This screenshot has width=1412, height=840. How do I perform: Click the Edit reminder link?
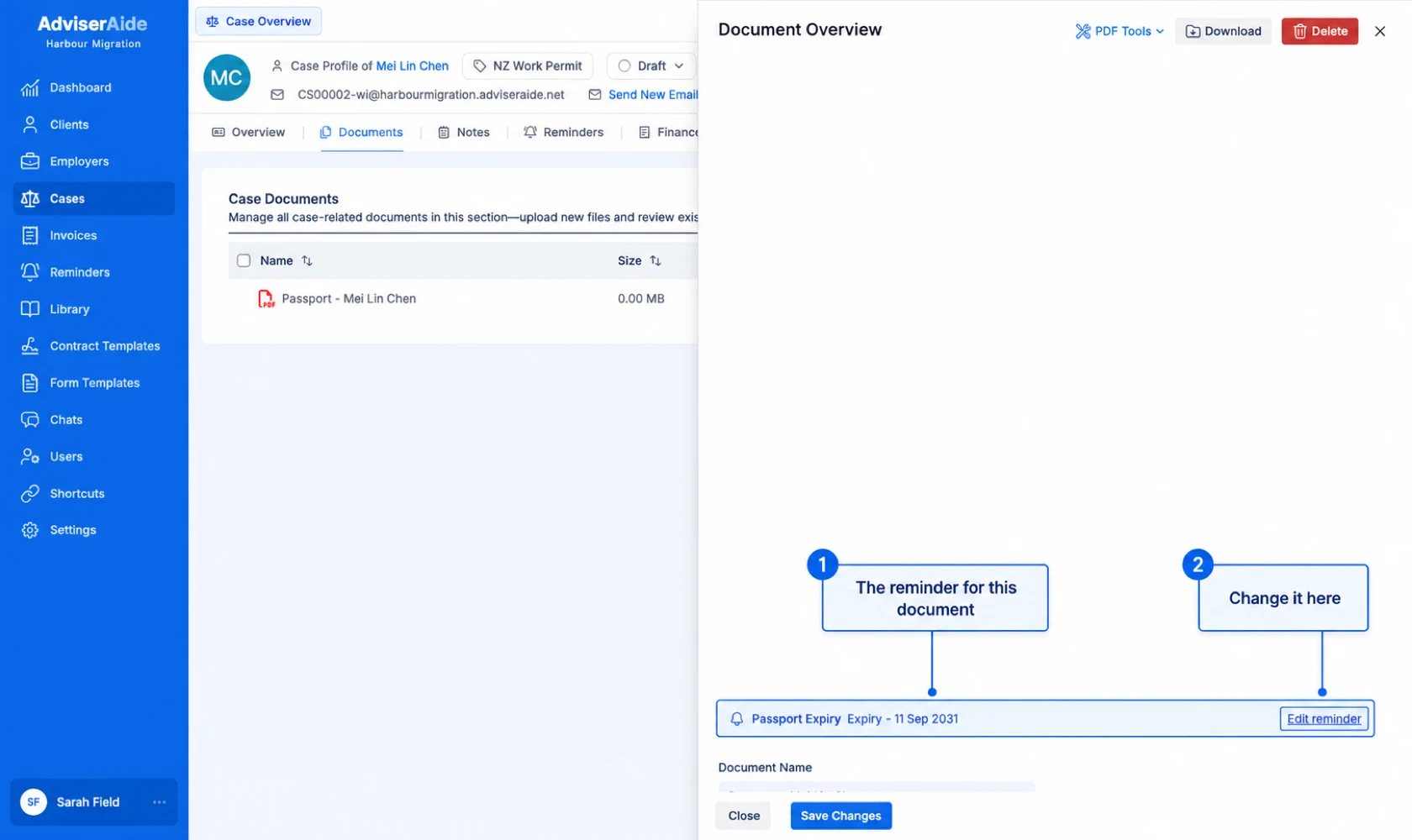click(x=1324, y=719)
